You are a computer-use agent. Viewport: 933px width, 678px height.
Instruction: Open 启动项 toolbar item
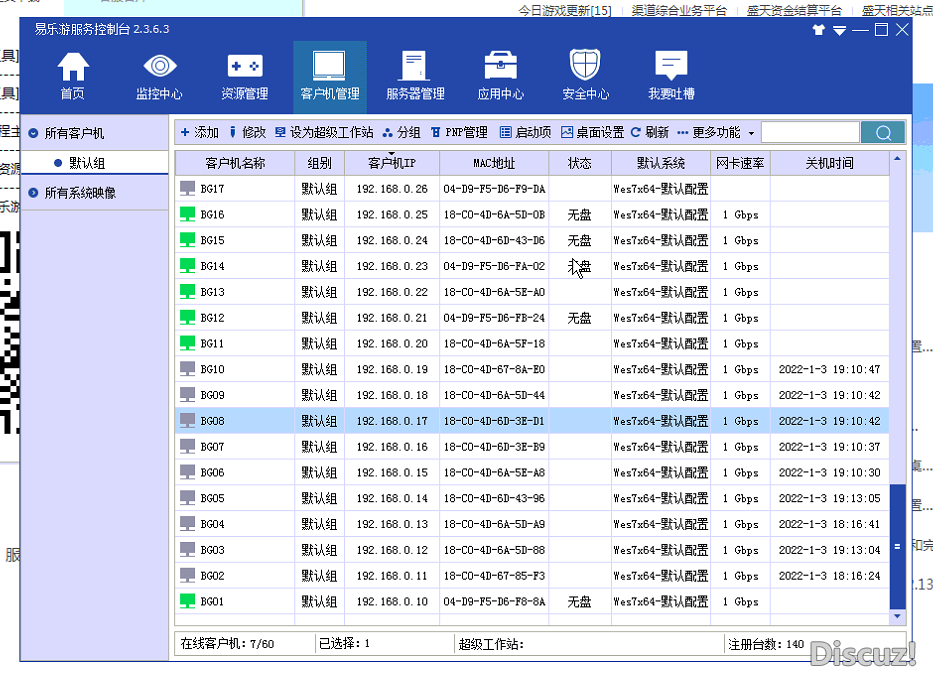point(525,132)
